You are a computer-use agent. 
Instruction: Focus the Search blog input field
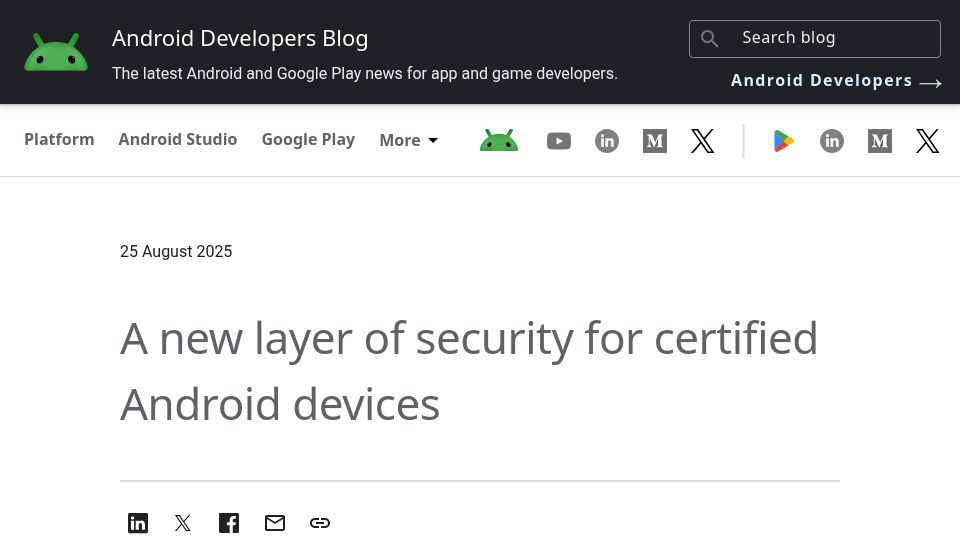814,39
